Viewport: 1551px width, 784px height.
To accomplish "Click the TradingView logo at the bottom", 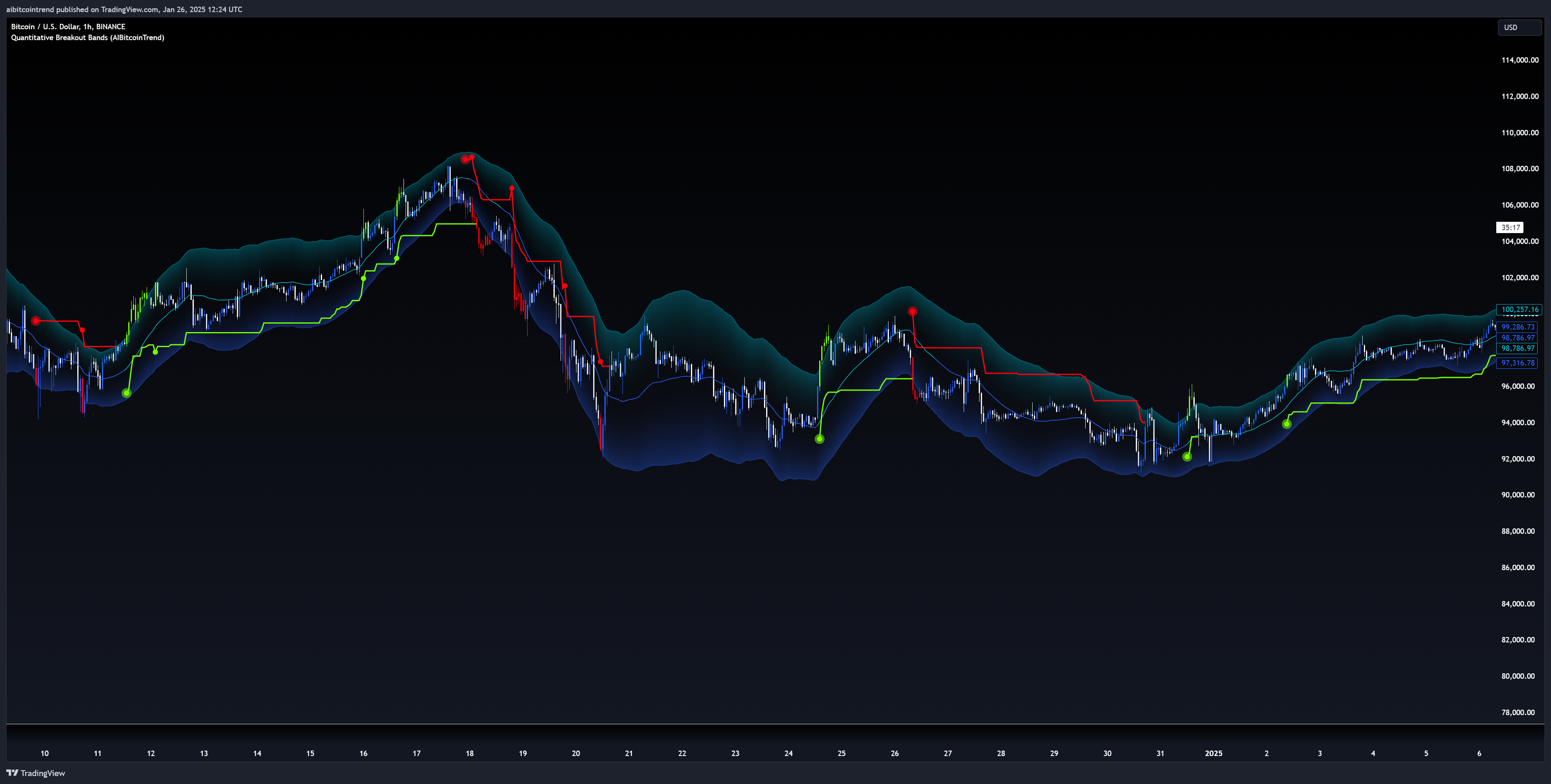I will [x=36, y=773].
